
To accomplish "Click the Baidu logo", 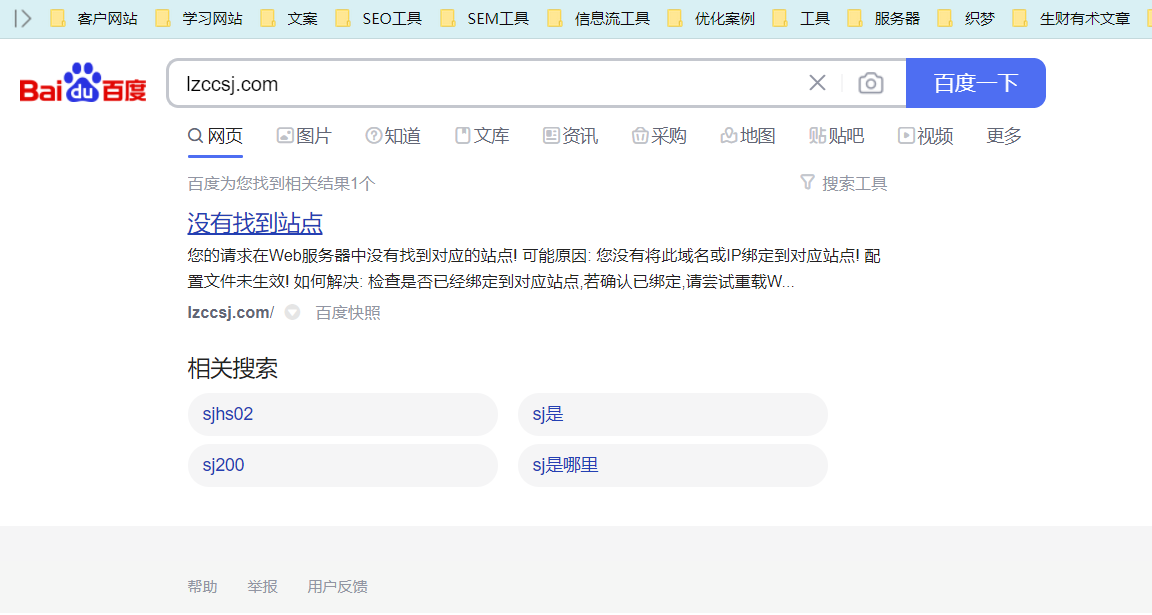I will click(x=82, y=83).
